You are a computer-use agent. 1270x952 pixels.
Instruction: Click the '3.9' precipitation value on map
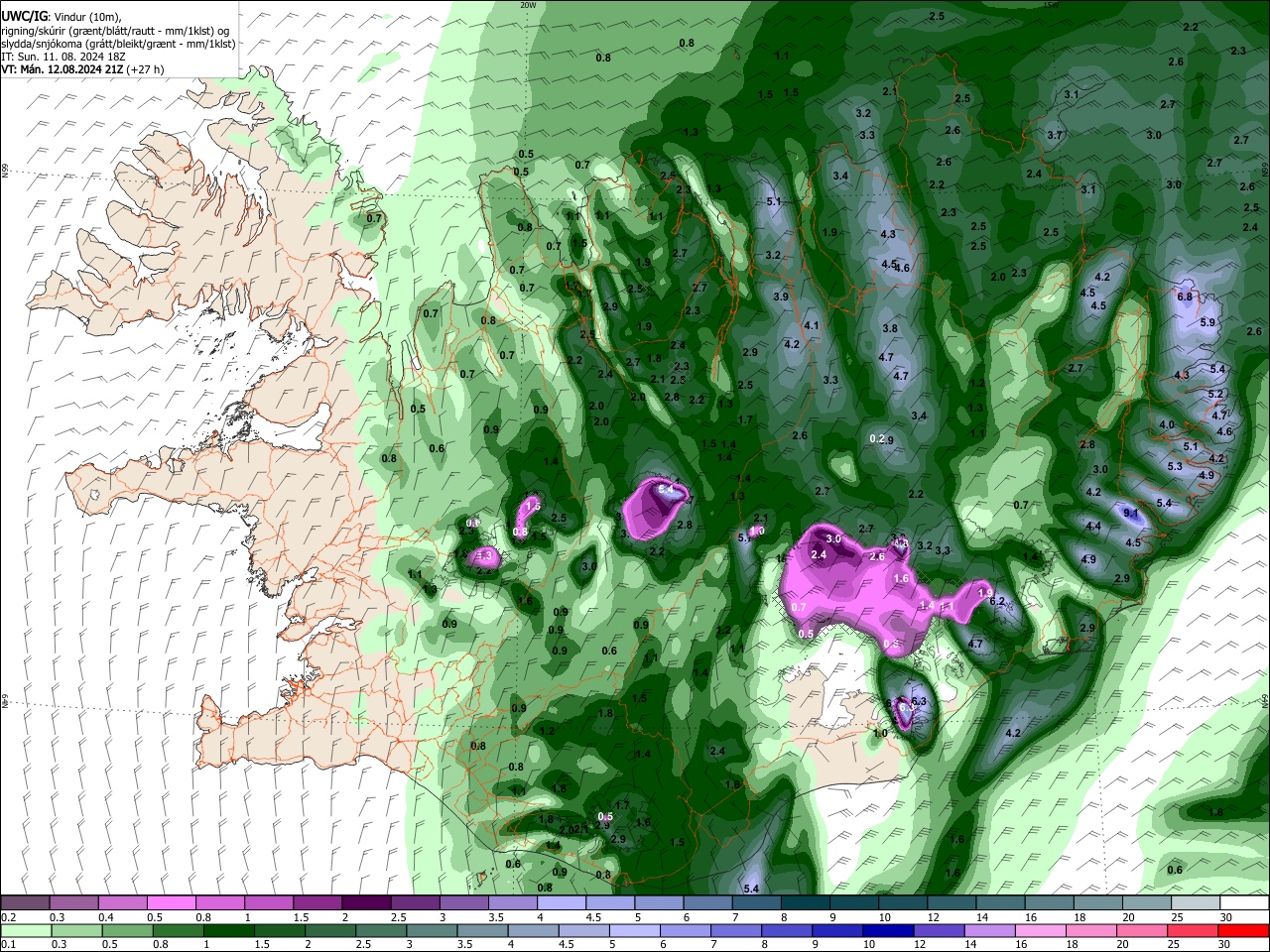pos(781,297)
